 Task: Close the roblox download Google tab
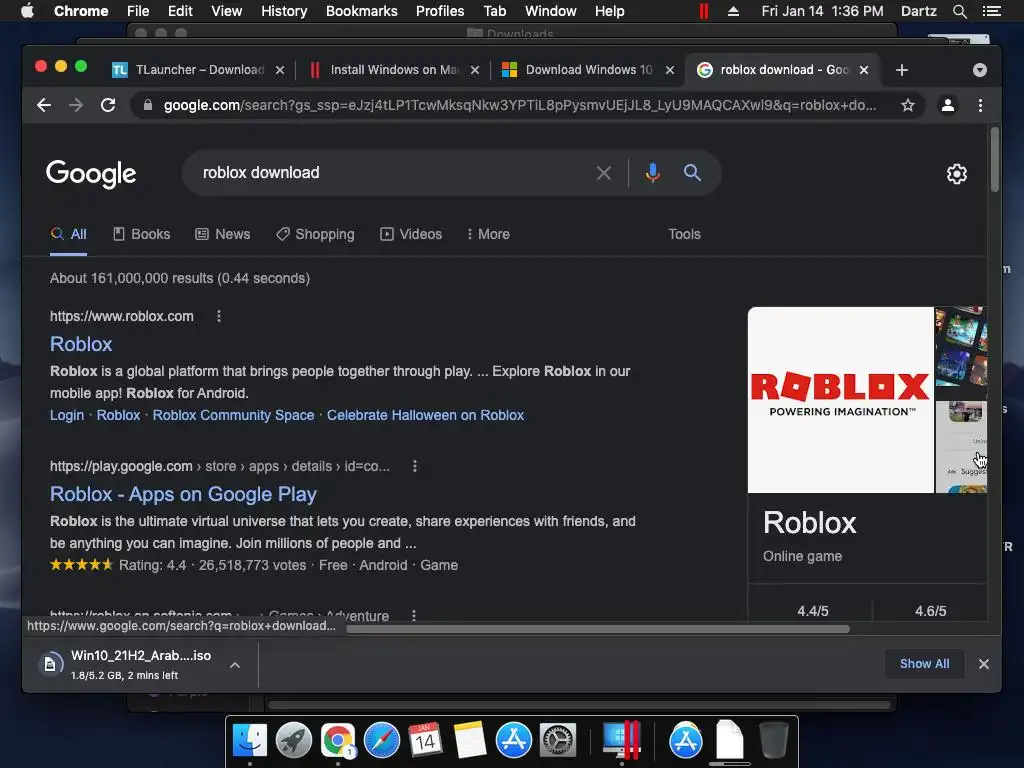point(864,70)
